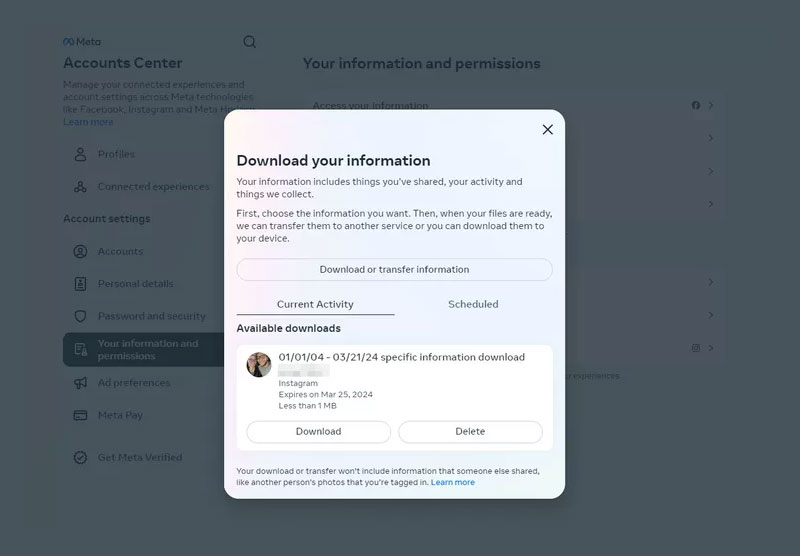Click the Meta Pay card icon
Screen dimensions: 800x556
(80, 415)
